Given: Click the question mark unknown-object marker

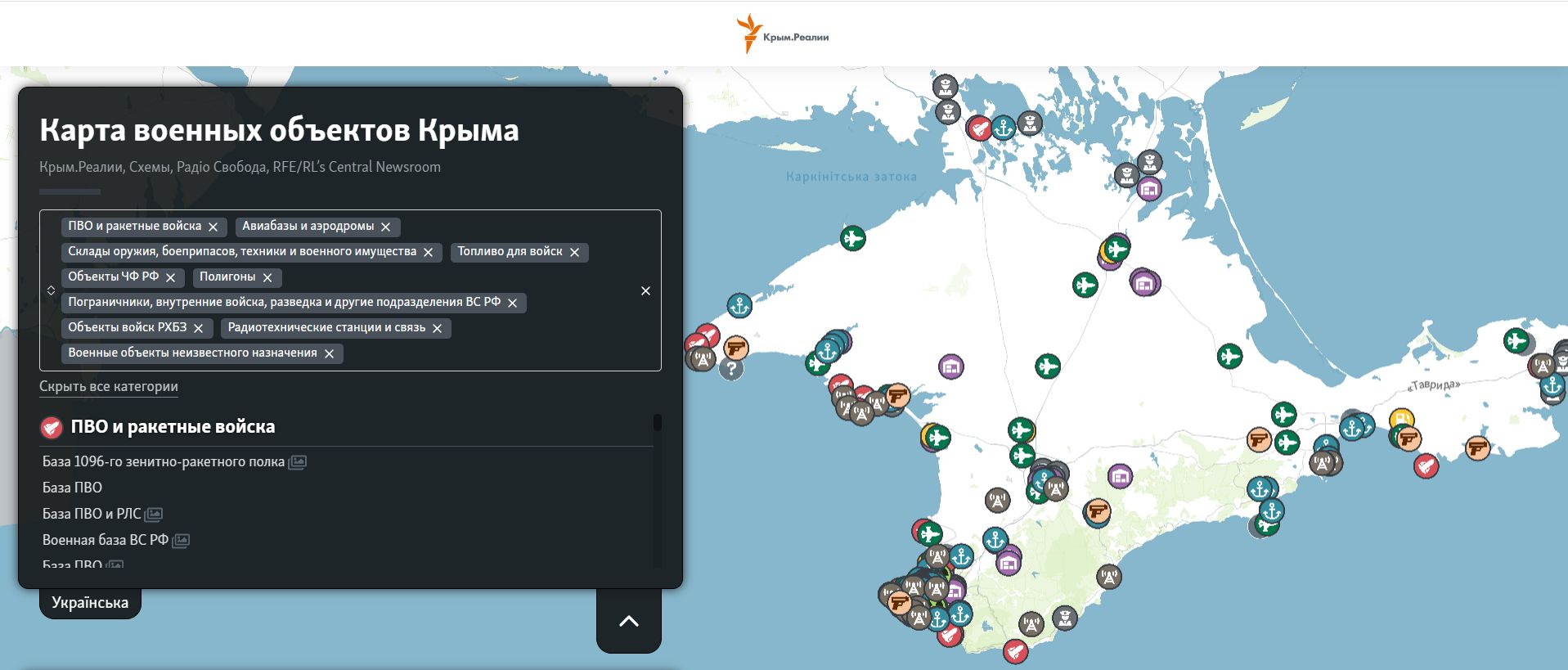Looking at the screenshot, I should (731, 369).
